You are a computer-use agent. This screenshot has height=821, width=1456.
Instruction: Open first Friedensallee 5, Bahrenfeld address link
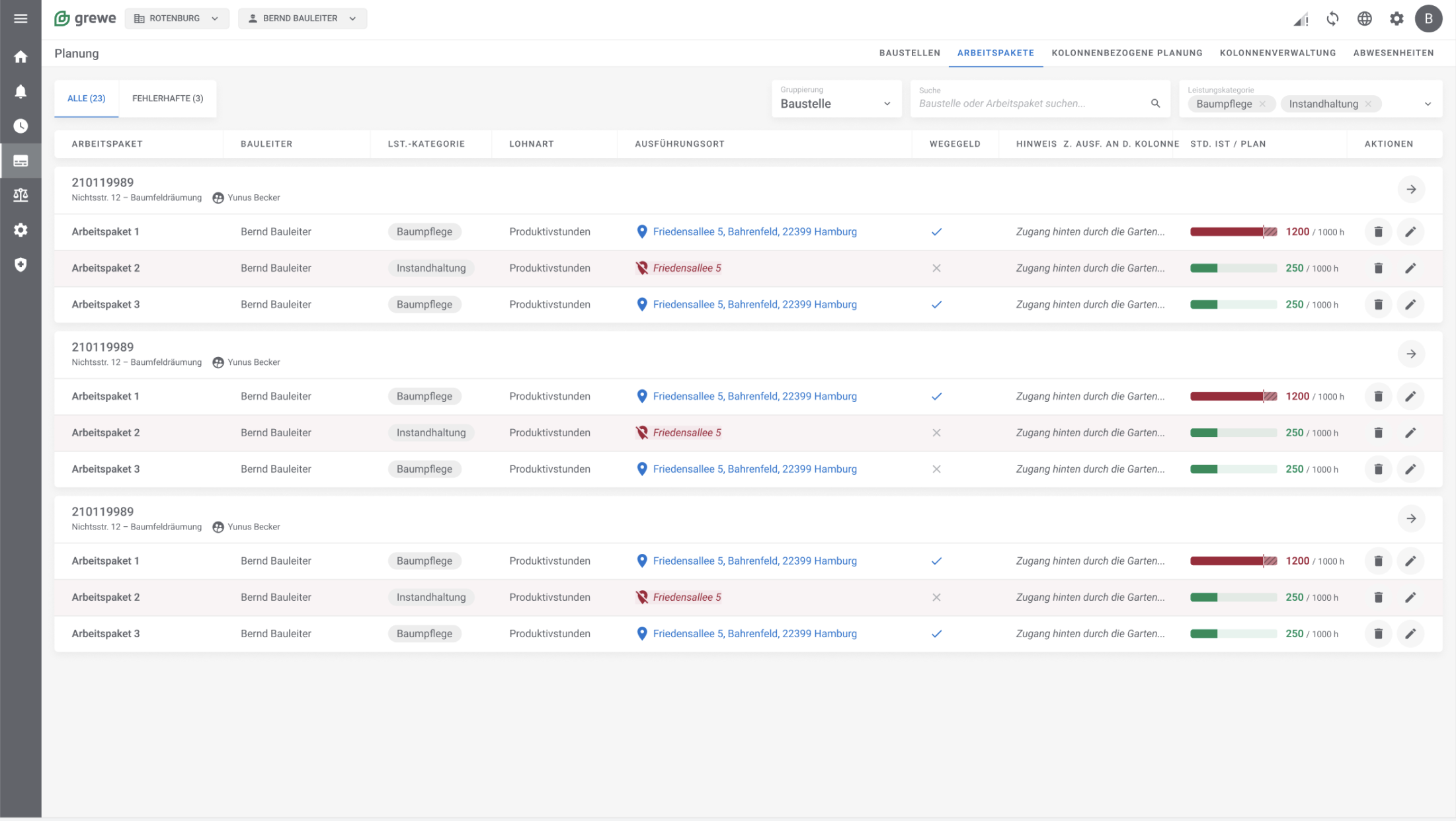[754, 232]
